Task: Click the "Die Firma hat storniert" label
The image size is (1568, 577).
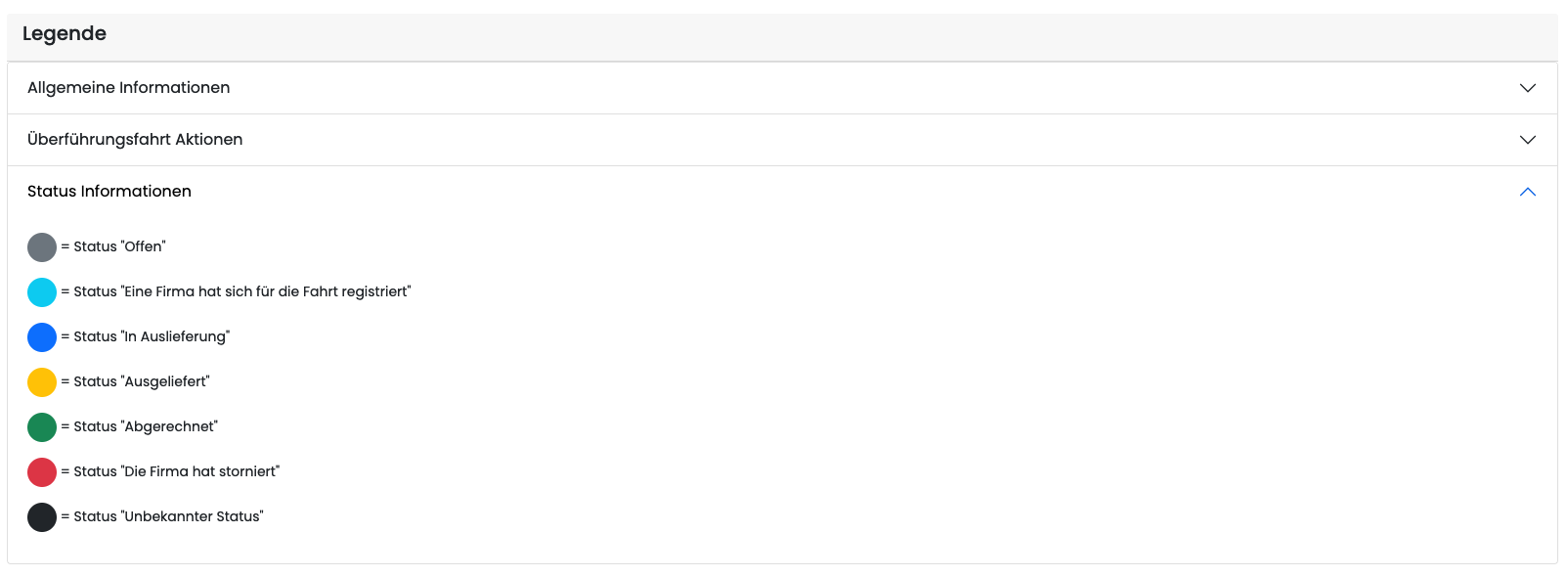Action: click(176, 472)
